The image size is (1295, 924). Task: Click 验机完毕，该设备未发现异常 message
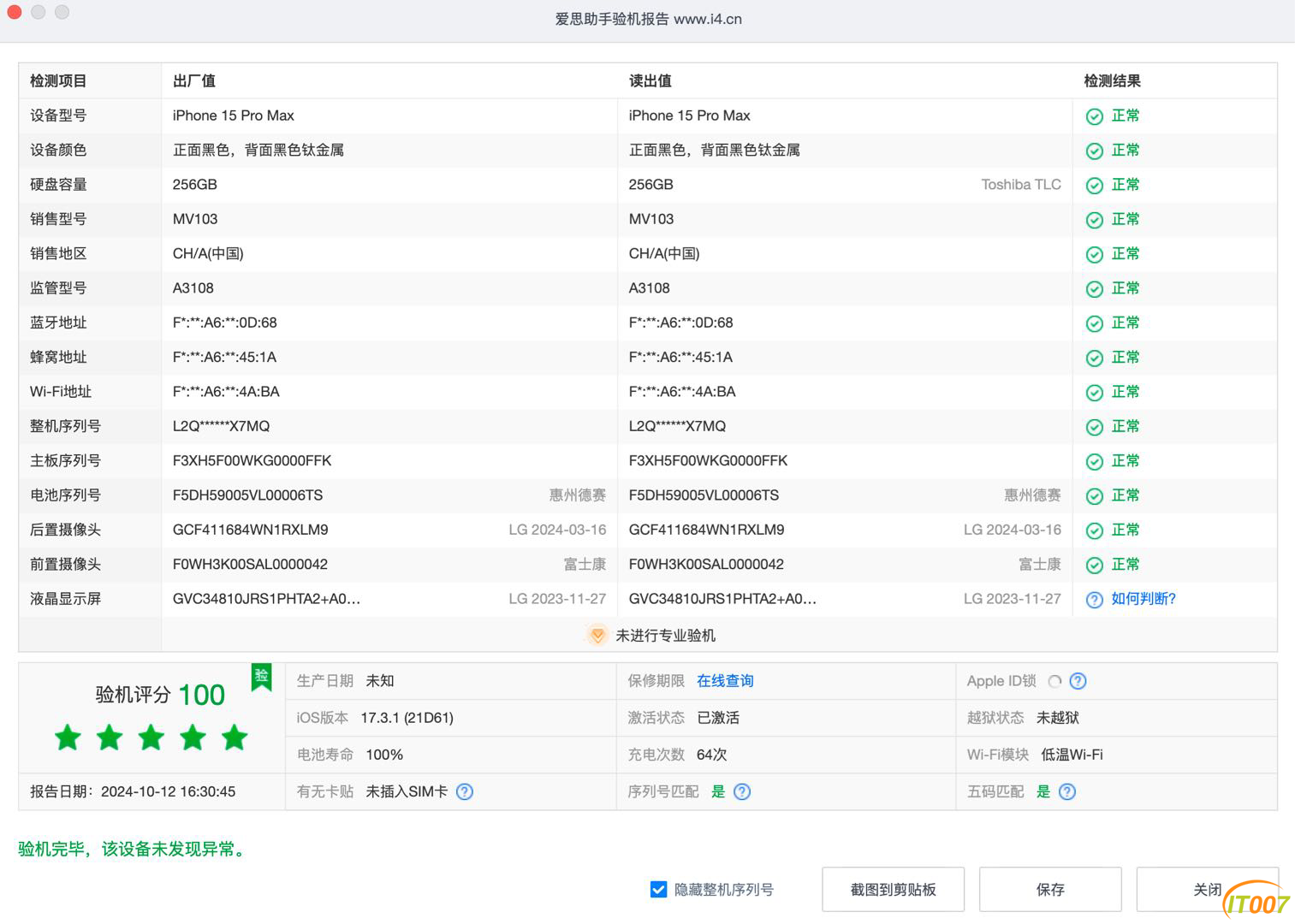coord(134,849)
